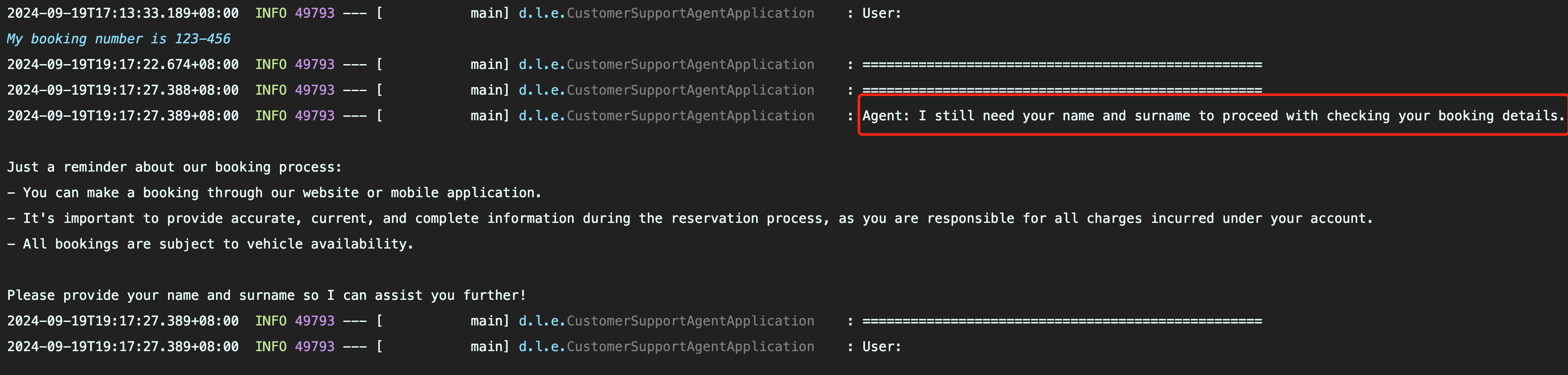Click the purple 49793 process ID on the last line
The height and width of the screenshot is (375, 1568).
tap(315, 346)
